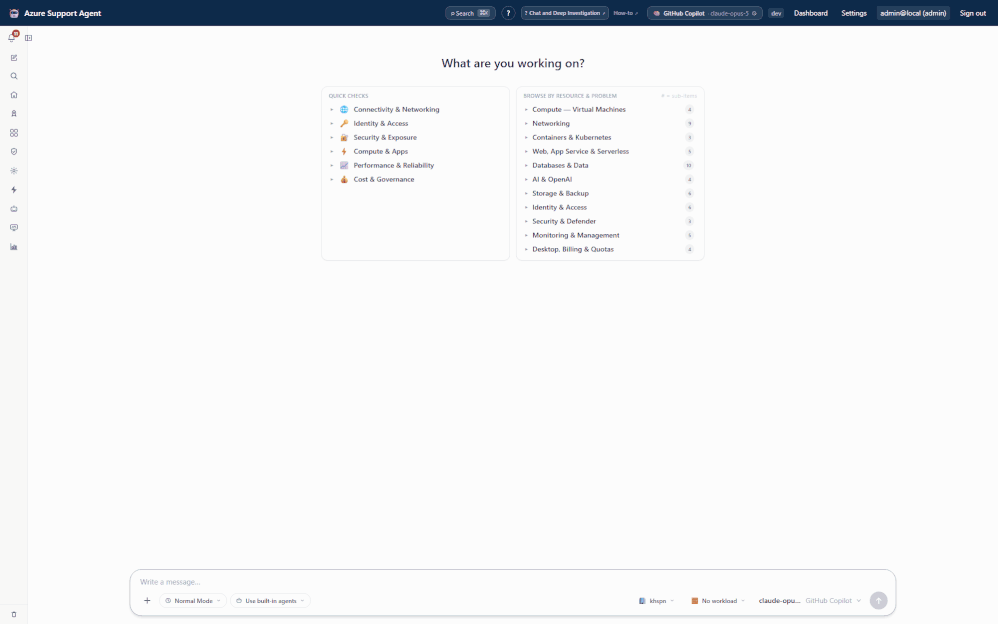Screen dimensions: 998x624
Task: Open the khspn selector dropdown
Action: (656, 600)
